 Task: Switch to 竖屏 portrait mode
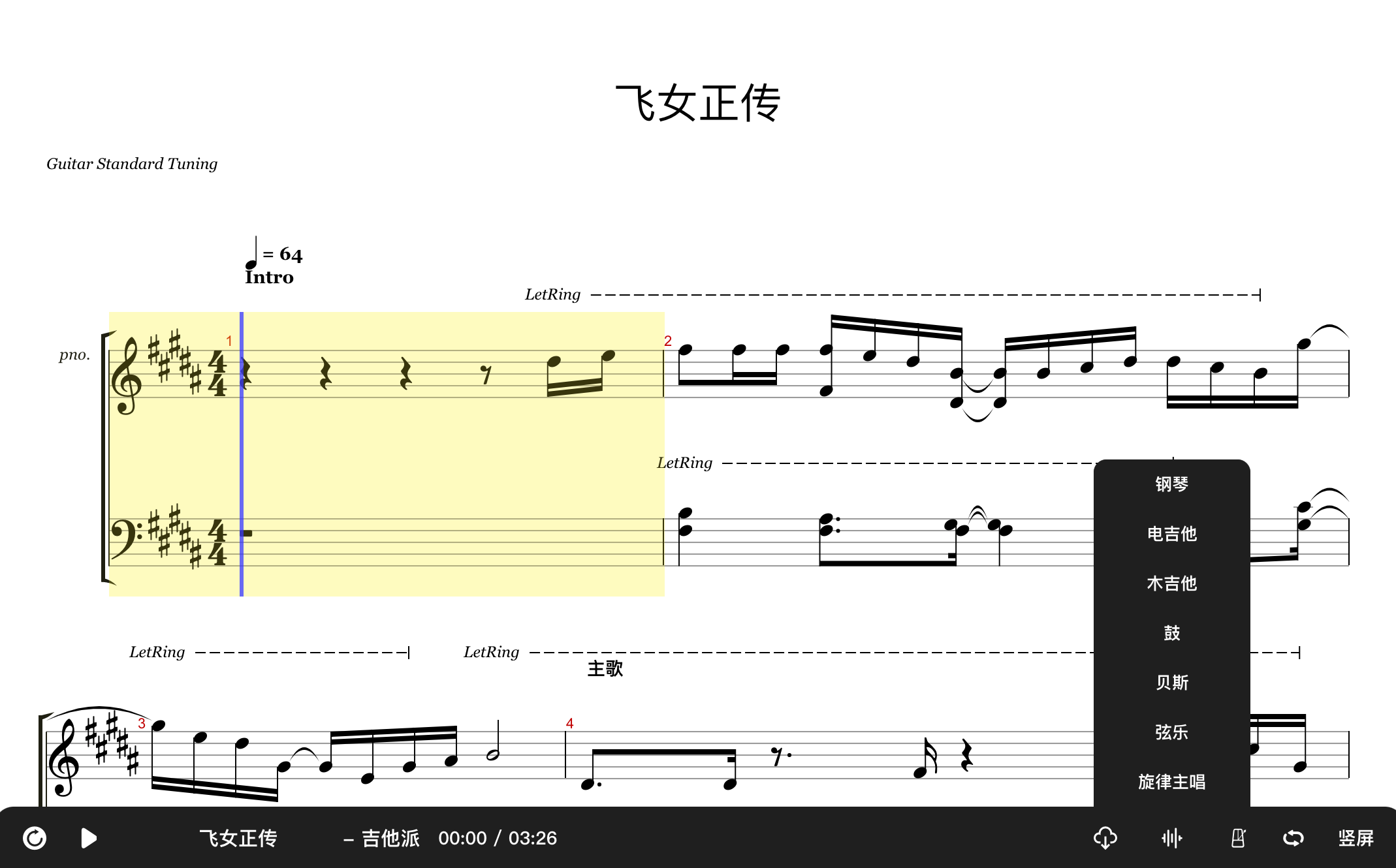point(1356,838)
